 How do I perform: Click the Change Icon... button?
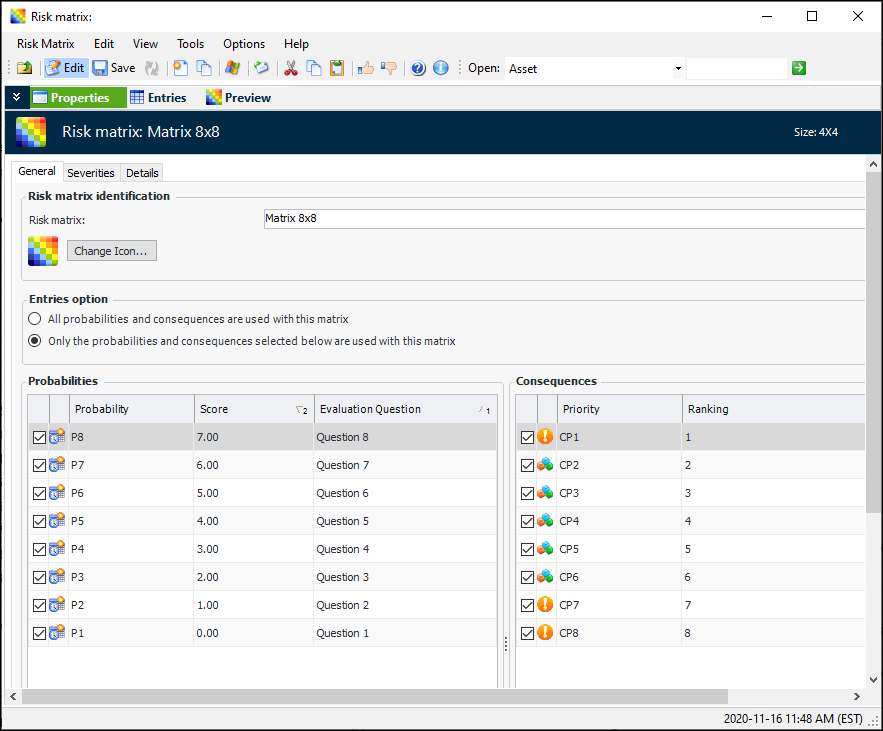[x=111, y=251]
